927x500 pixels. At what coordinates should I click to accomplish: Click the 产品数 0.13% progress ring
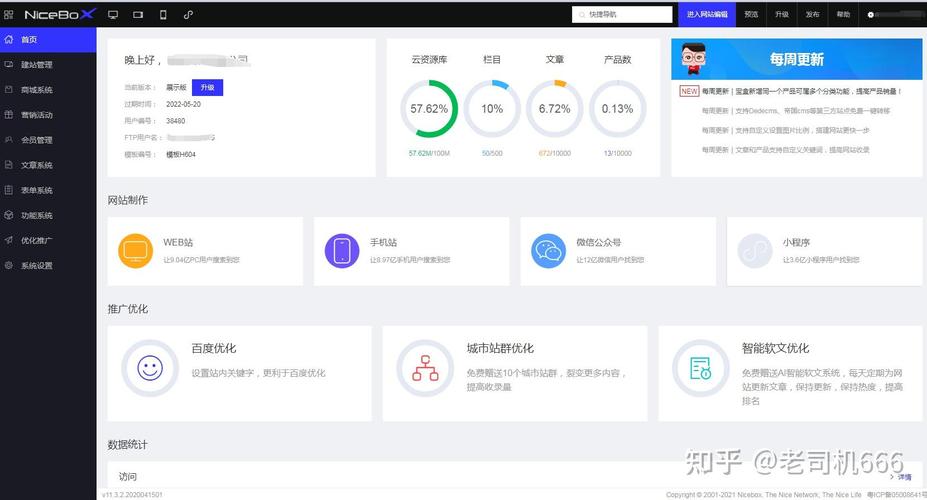tap(618, 109)
